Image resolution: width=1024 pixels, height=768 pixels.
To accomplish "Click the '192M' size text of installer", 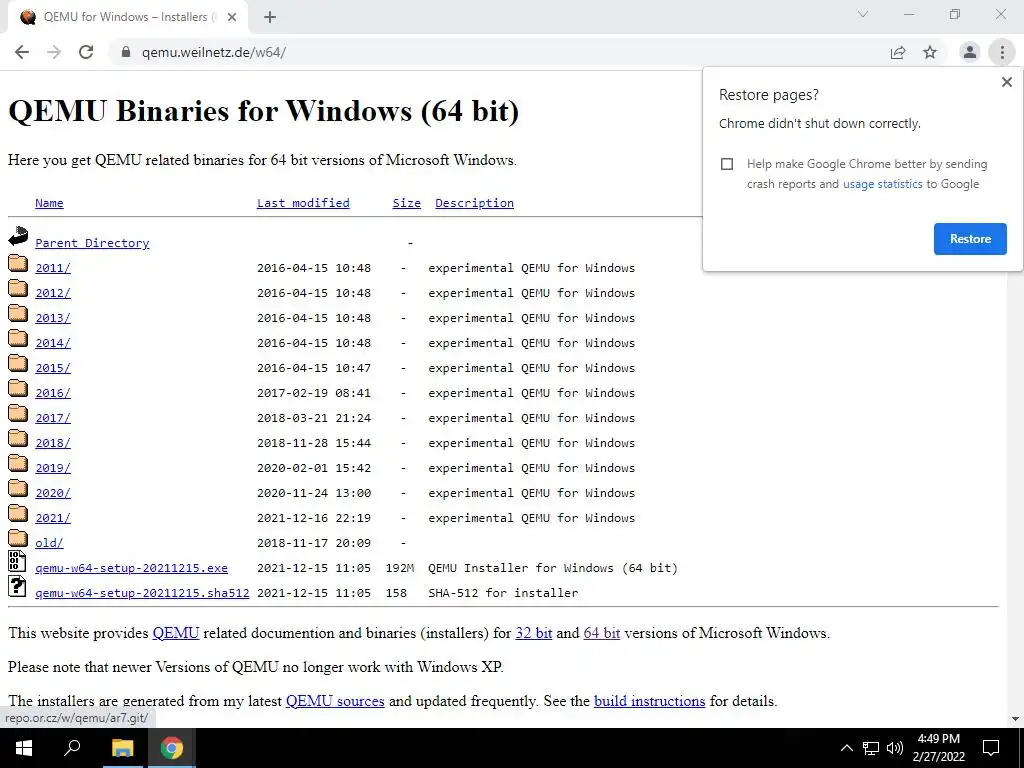I will click(x=400, y=568).
